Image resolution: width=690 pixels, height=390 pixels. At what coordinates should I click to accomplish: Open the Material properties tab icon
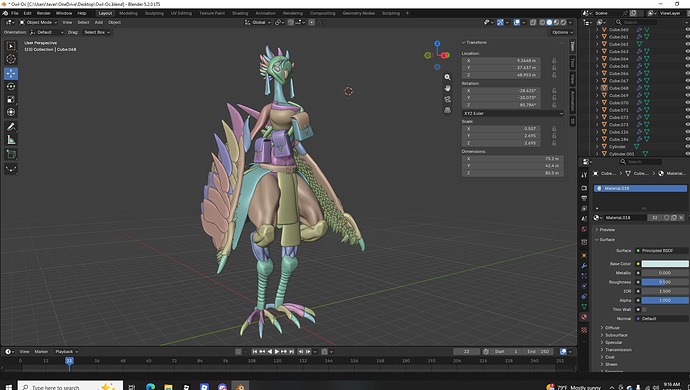(584, 316)
